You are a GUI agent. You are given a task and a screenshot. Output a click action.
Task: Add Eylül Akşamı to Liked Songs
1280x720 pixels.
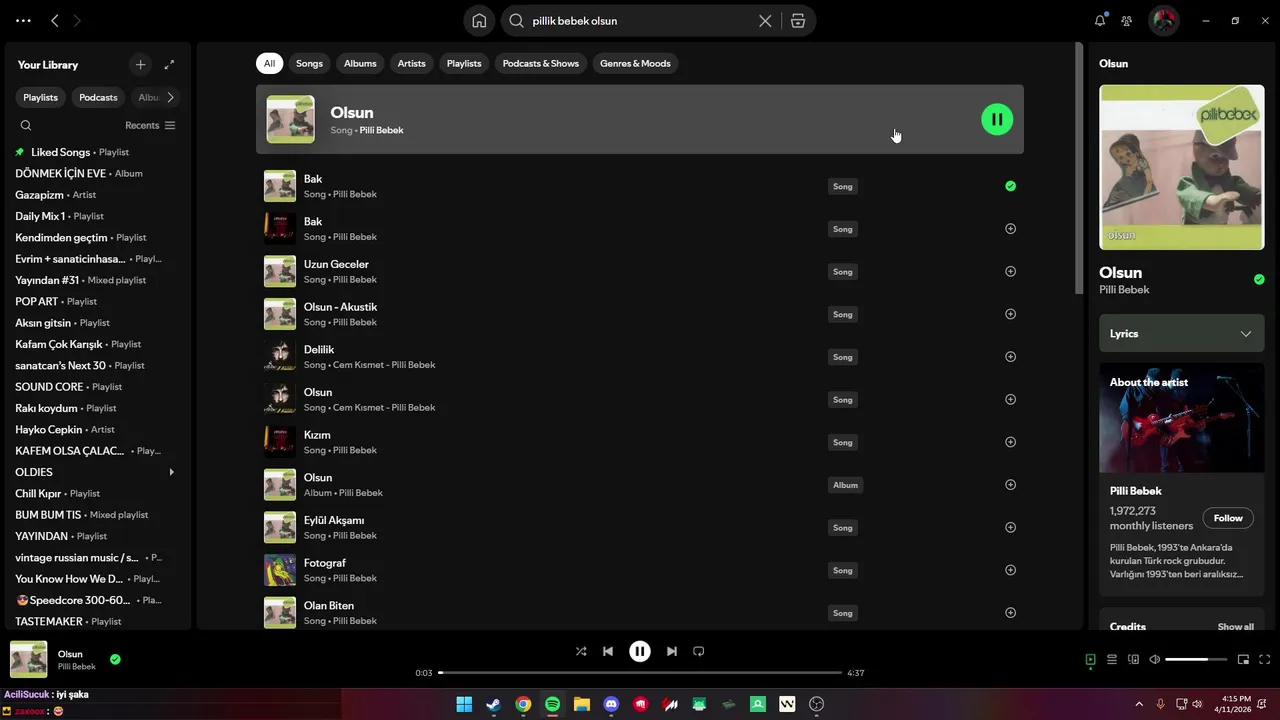point(1010,527)
